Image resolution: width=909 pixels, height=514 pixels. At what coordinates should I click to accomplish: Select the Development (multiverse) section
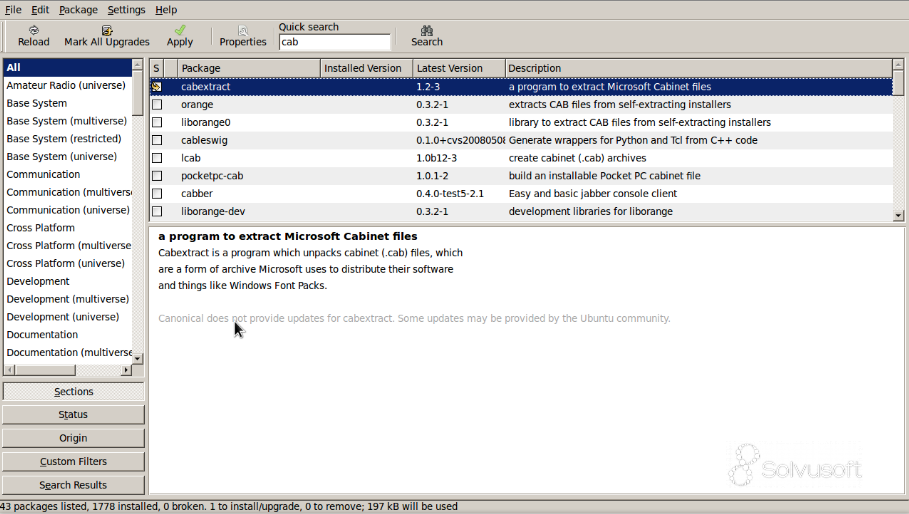click(x=68, y=299)
